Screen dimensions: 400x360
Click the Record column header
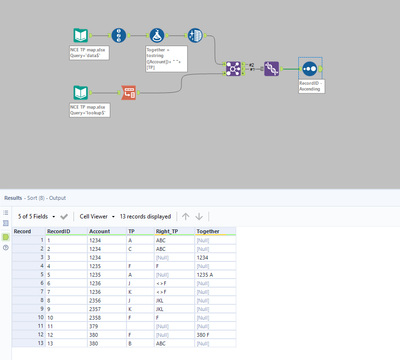[x=29, y=231]
